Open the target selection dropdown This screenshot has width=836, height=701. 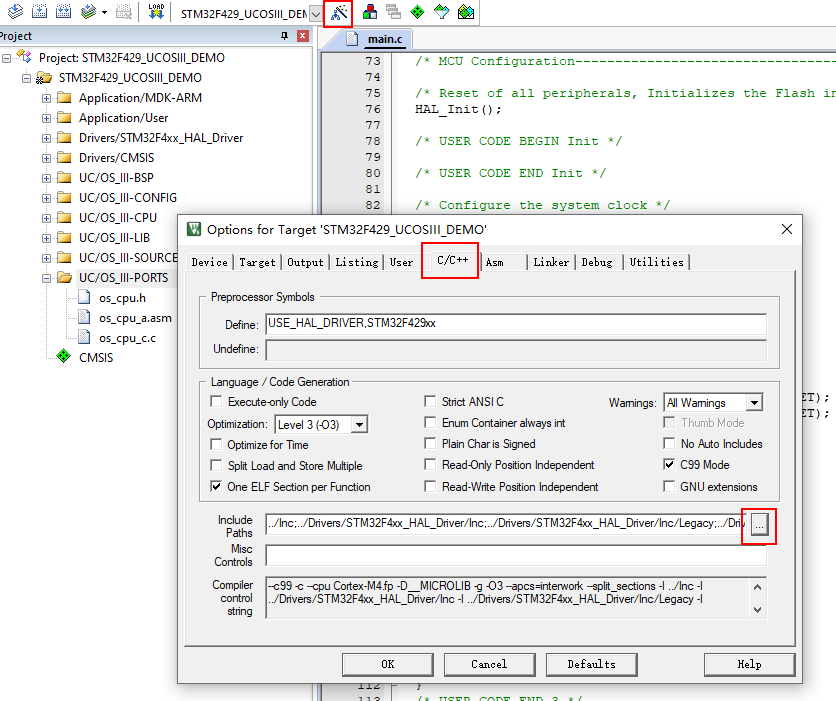pos(316,14)
